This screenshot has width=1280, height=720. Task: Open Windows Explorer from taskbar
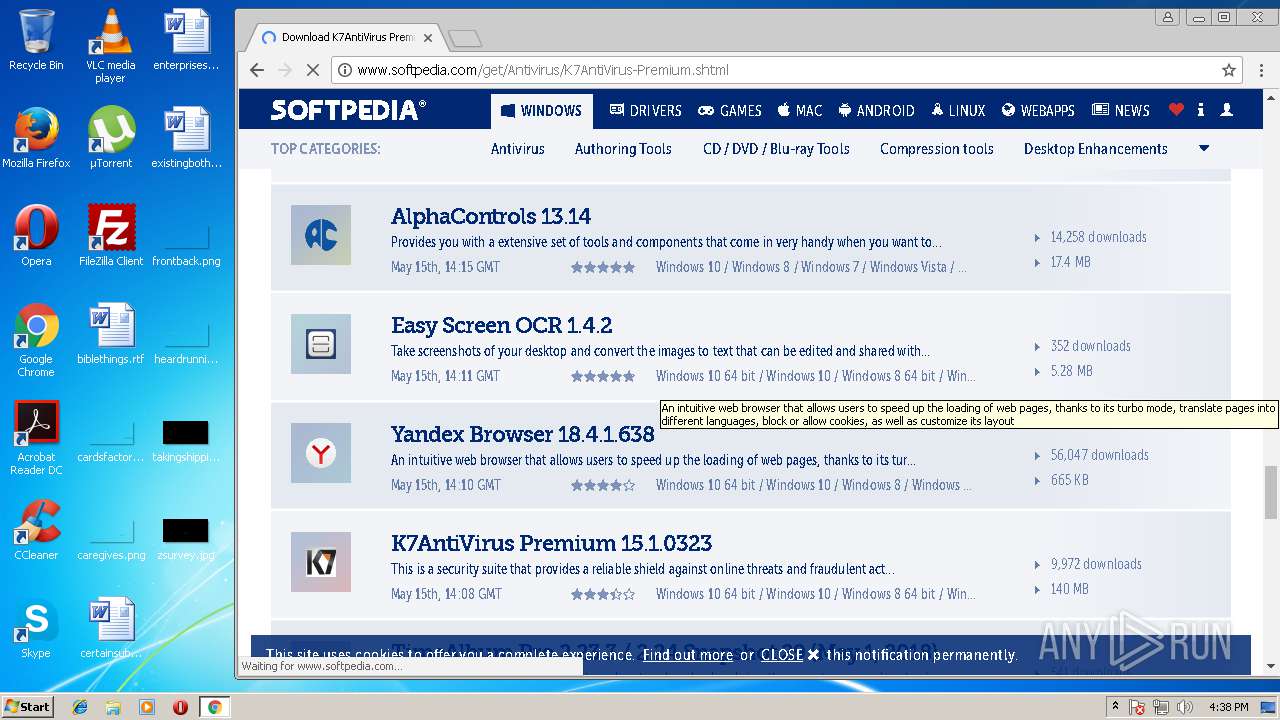tap(113, 707)
